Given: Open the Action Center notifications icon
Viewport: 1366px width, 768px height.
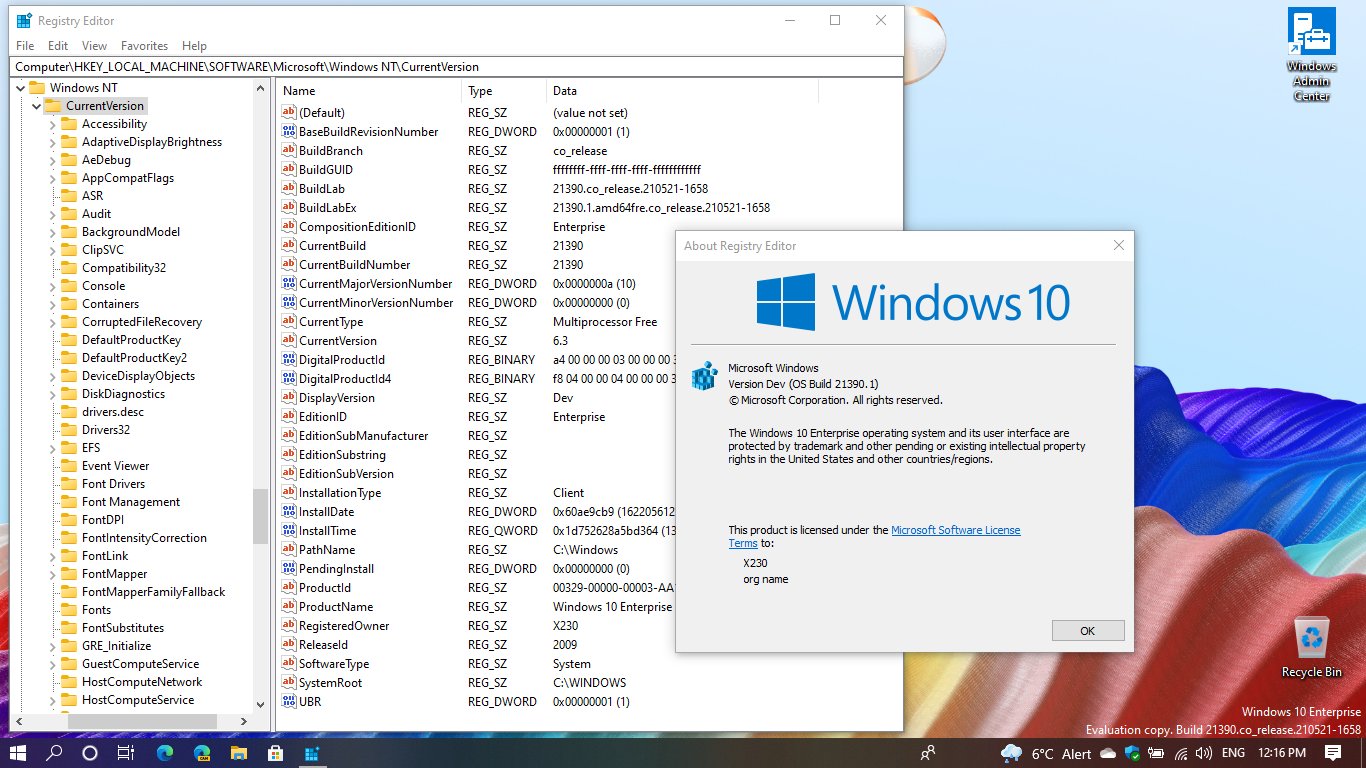Looking at the screenshot, I should point(1333,753).
